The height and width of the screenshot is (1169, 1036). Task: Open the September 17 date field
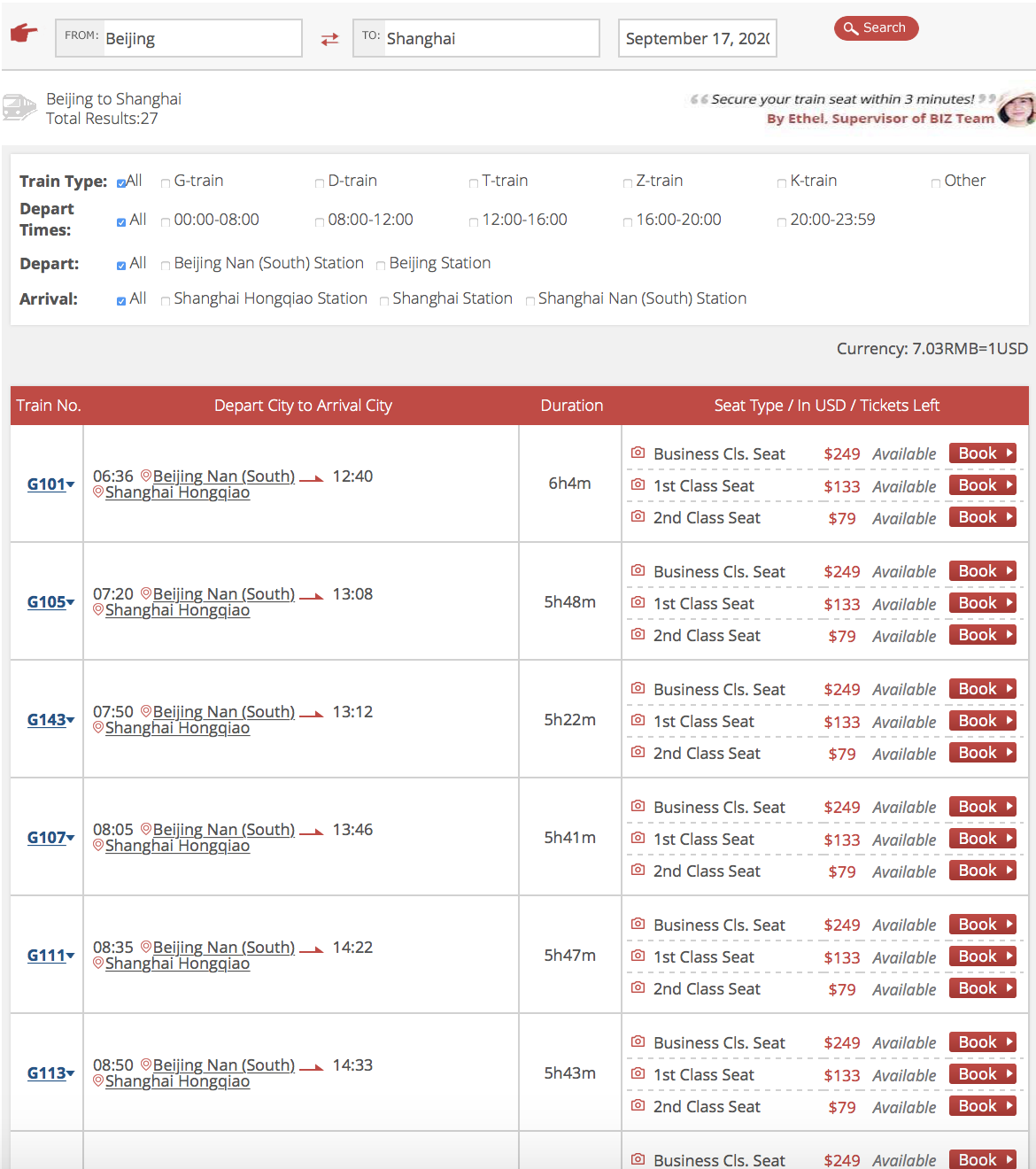click(698, 38)
